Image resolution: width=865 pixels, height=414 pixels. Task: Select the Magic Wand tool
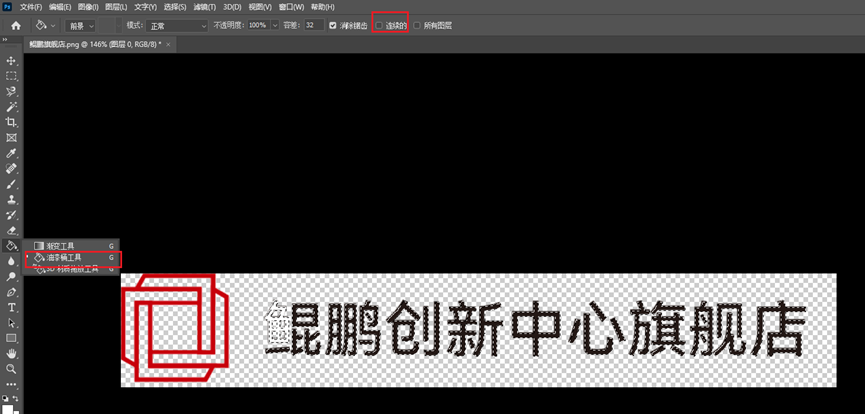pyautogui.click(x=11, y=107)
